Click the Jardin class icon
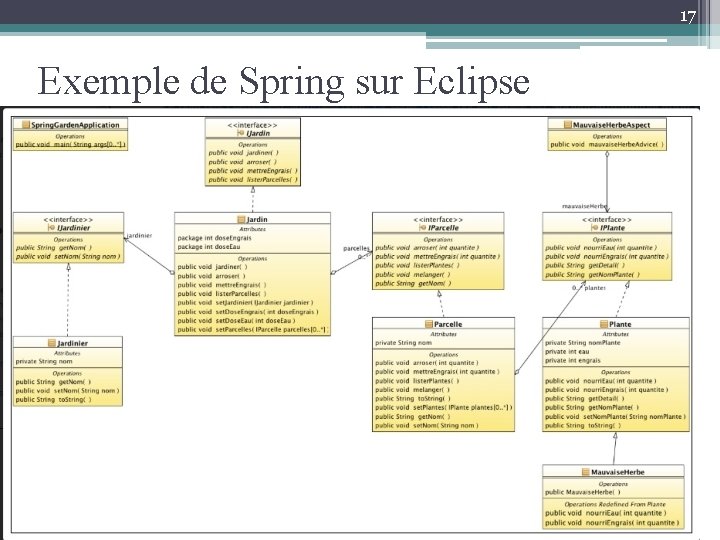720x540 pixels. 241,219
